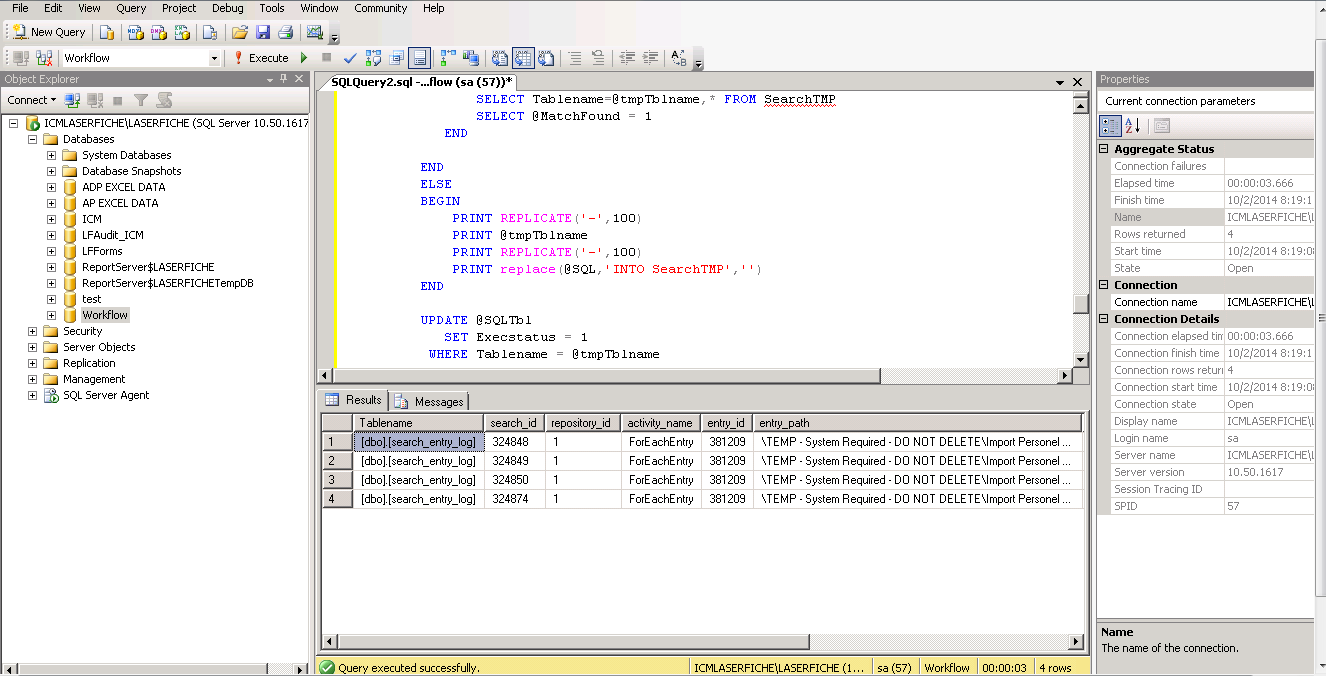1326x676 pixels.
Task: Click the Object Explorer Stop icon
Action: pyautogui.click(x=118, y=100)
